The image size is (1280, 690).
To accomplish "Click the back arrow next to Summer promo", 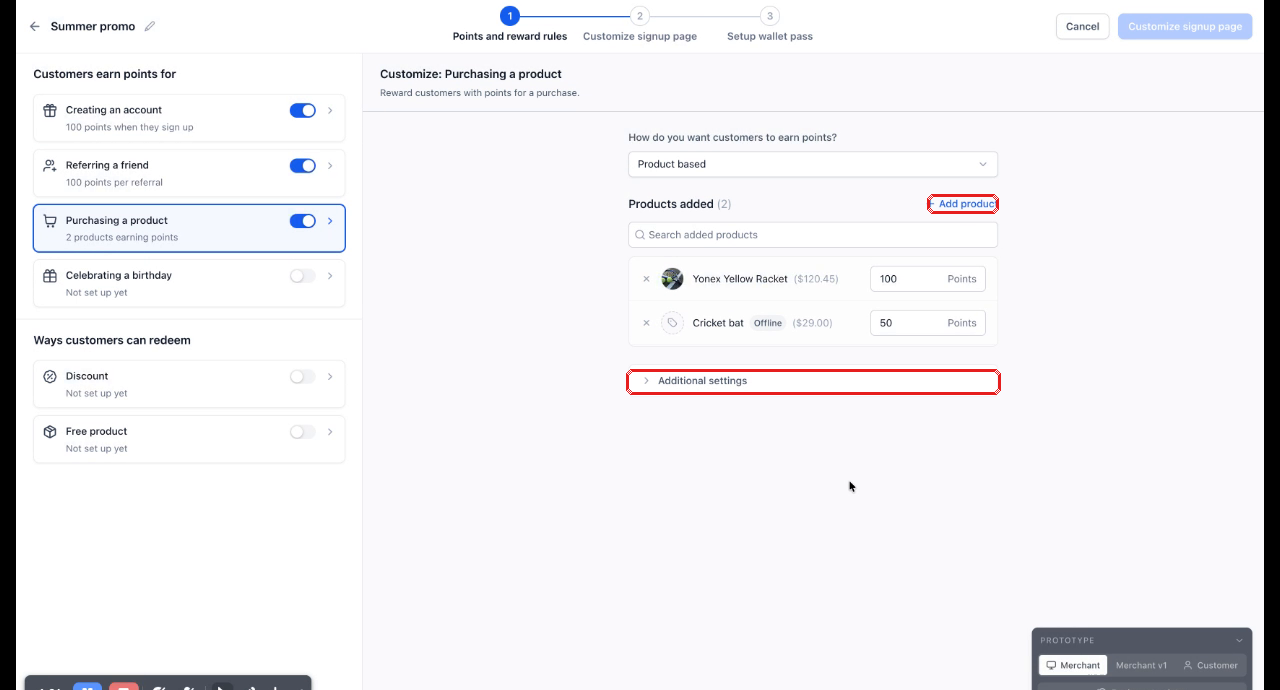I will click(35, 27).
